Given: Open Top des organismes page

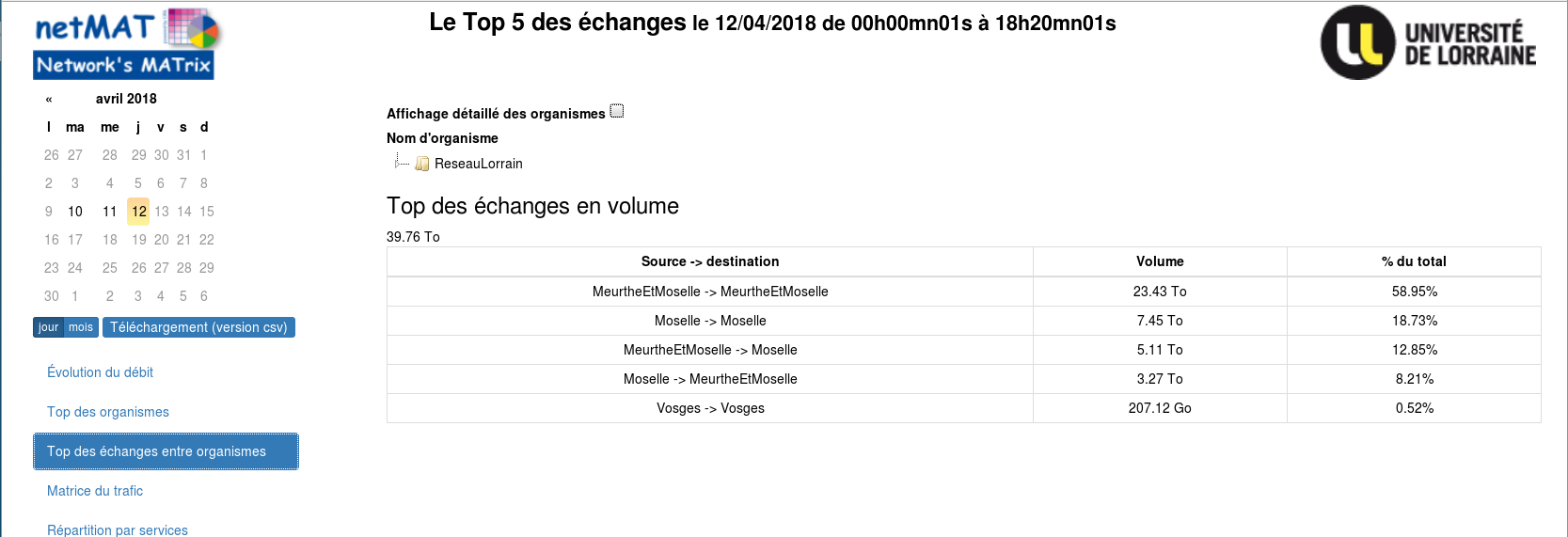Looking at the screenshot, I should tap(108, 412).
